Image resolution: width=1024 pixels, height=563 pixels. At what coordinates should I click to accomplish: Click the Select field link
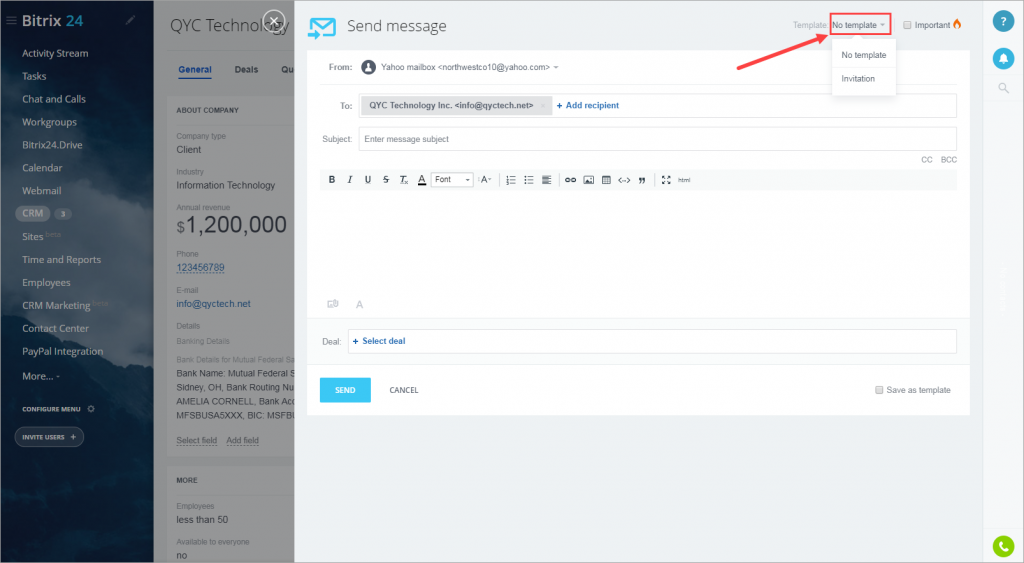197,440
